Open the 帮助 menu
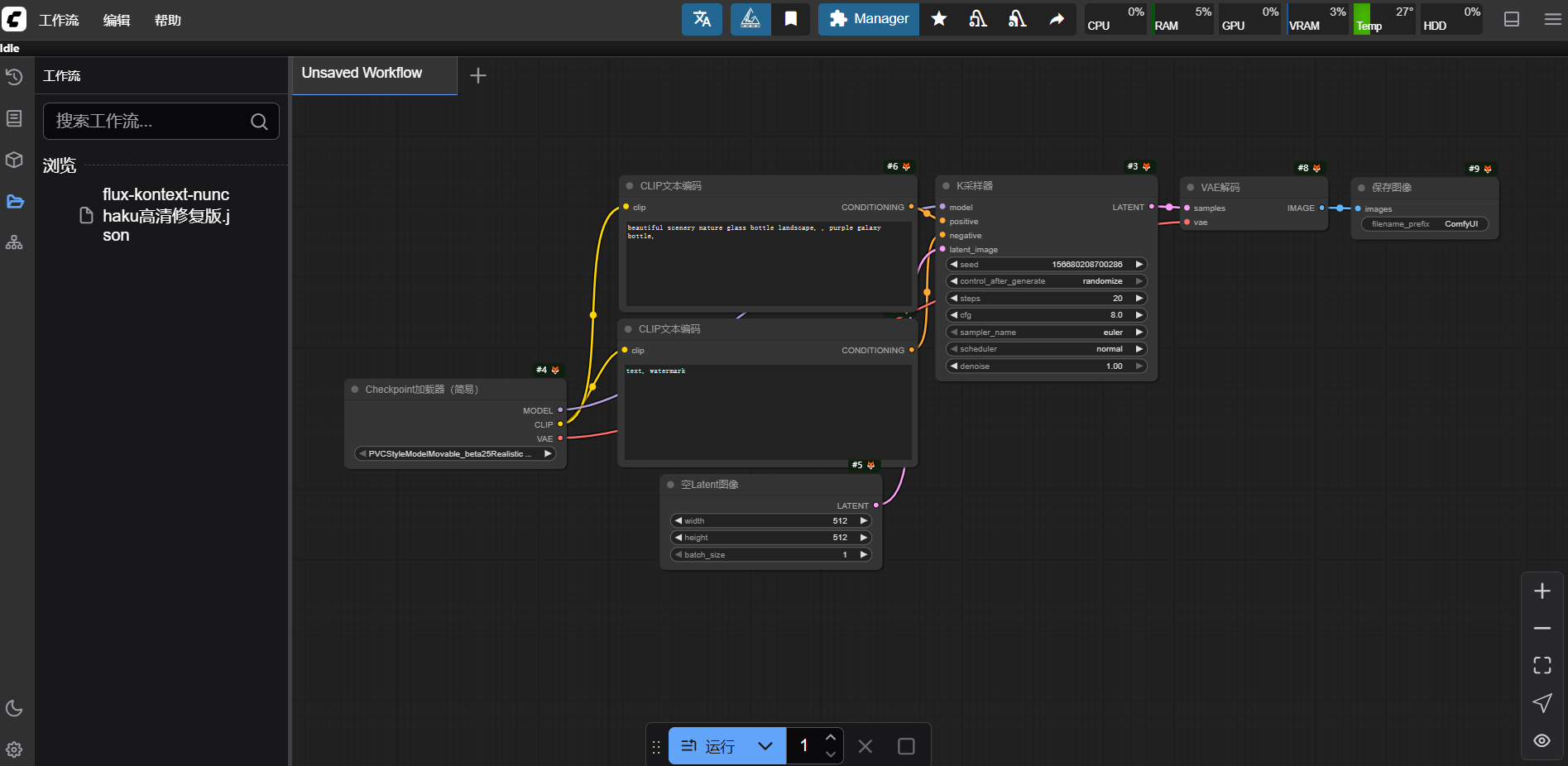This screenshot has height=766, width=1568. (x=167, y=20)
